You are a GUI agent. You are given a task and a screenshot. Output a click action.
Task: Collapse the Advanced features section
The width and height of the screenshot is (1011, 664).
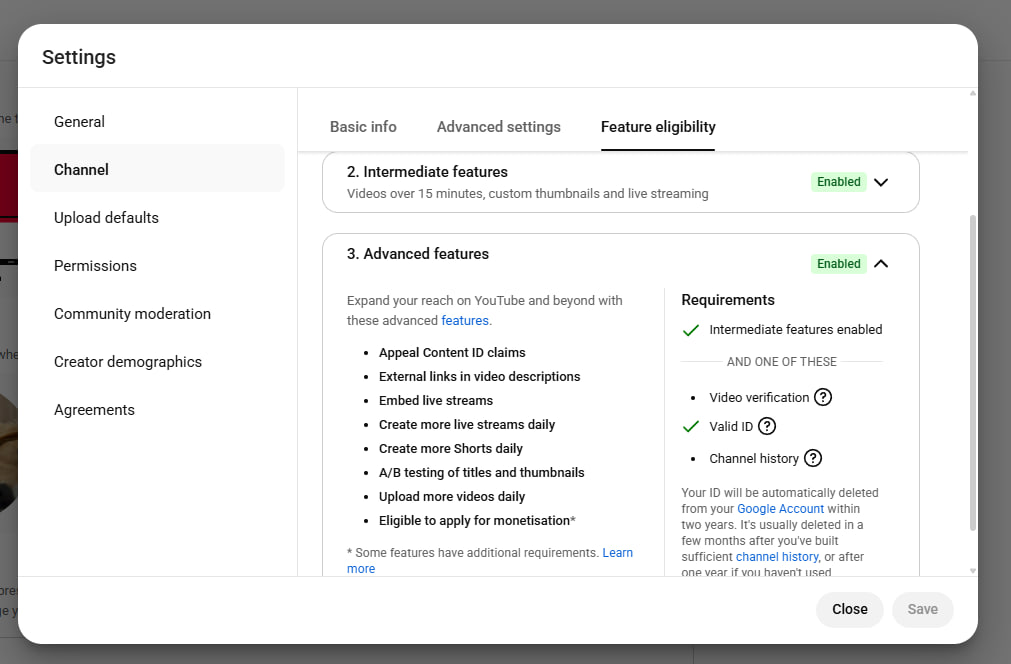coord(881,264)
